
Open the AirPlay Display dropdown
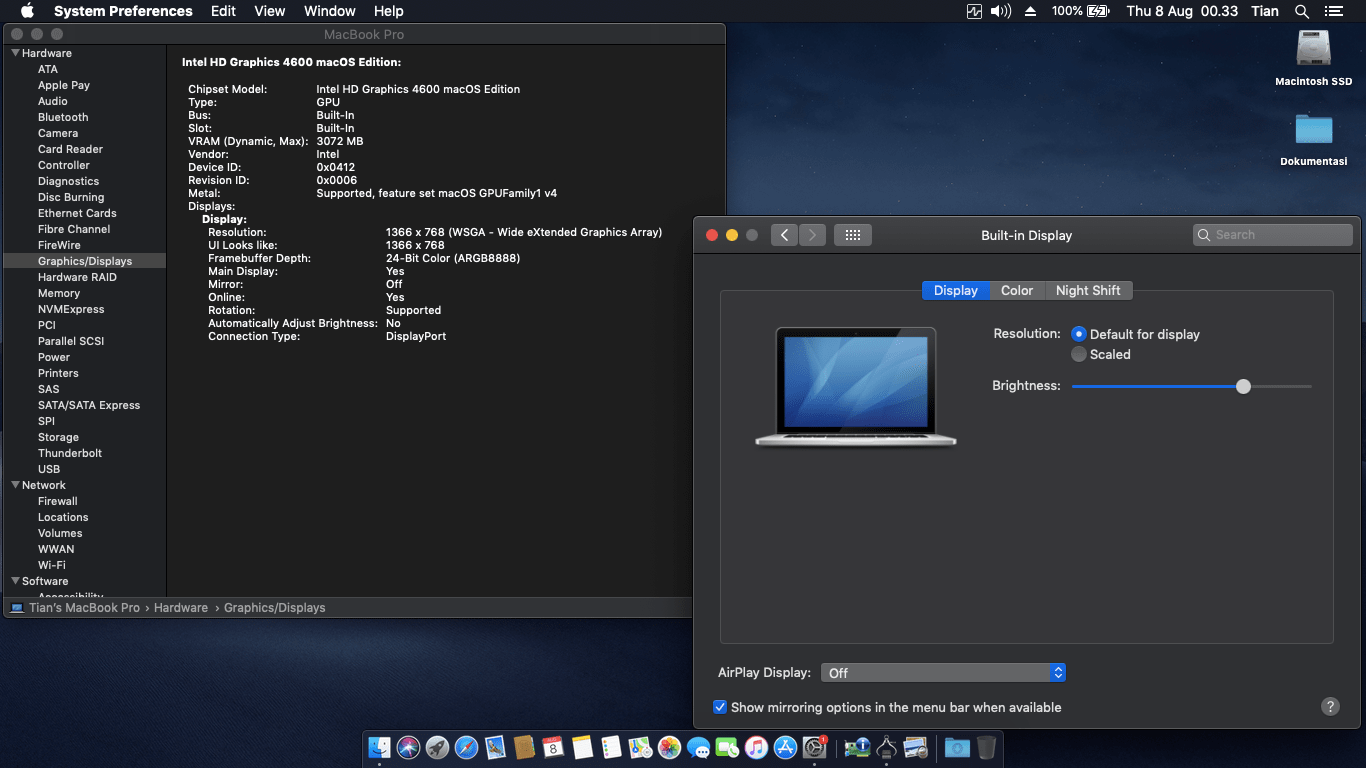pos(943,673)
